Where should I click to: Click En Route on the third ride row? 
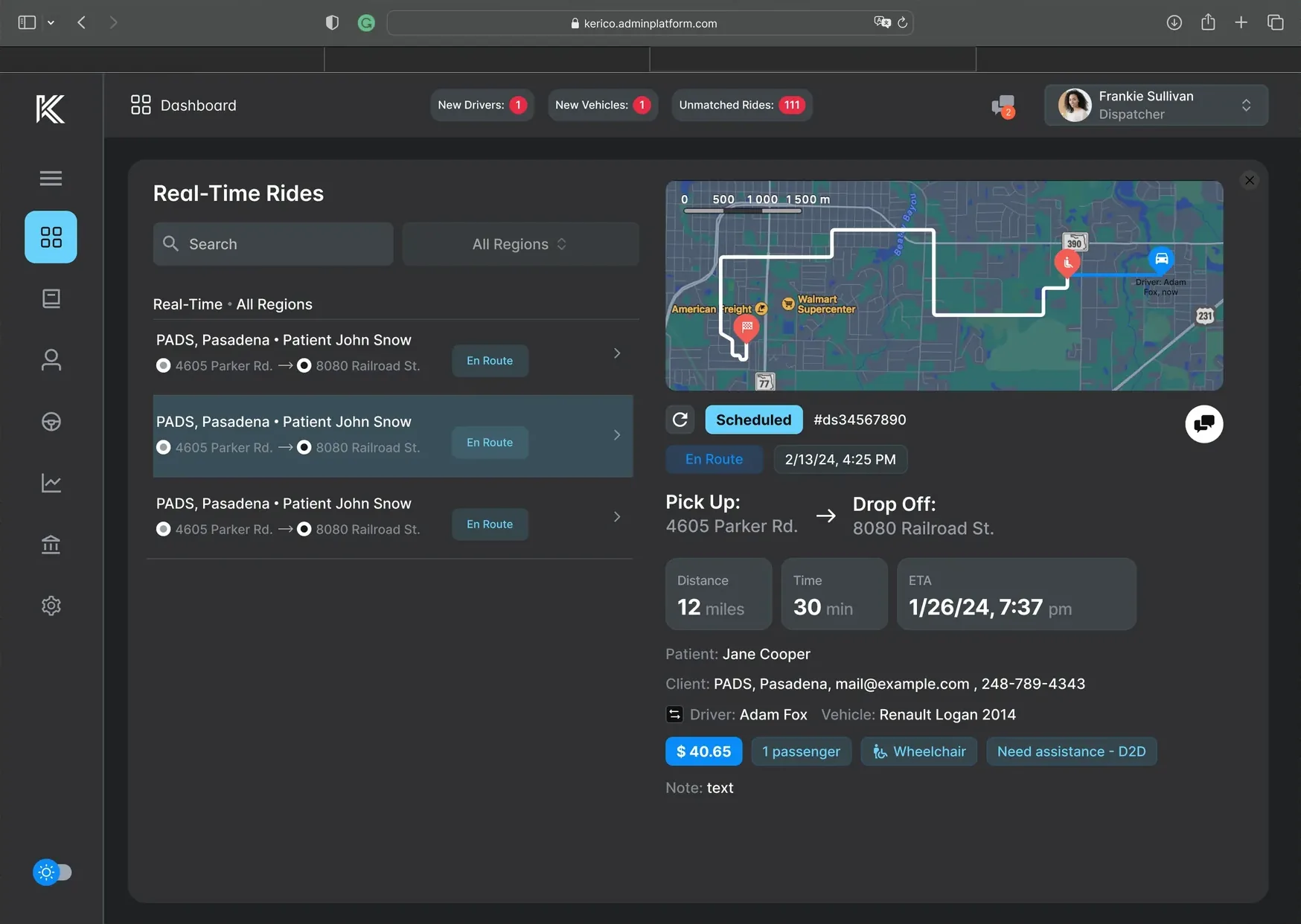click(490, 524)
